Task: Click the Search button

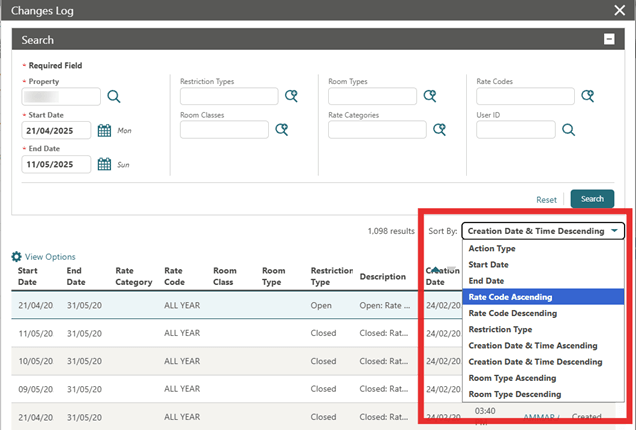Action: (x=592, y=199)
